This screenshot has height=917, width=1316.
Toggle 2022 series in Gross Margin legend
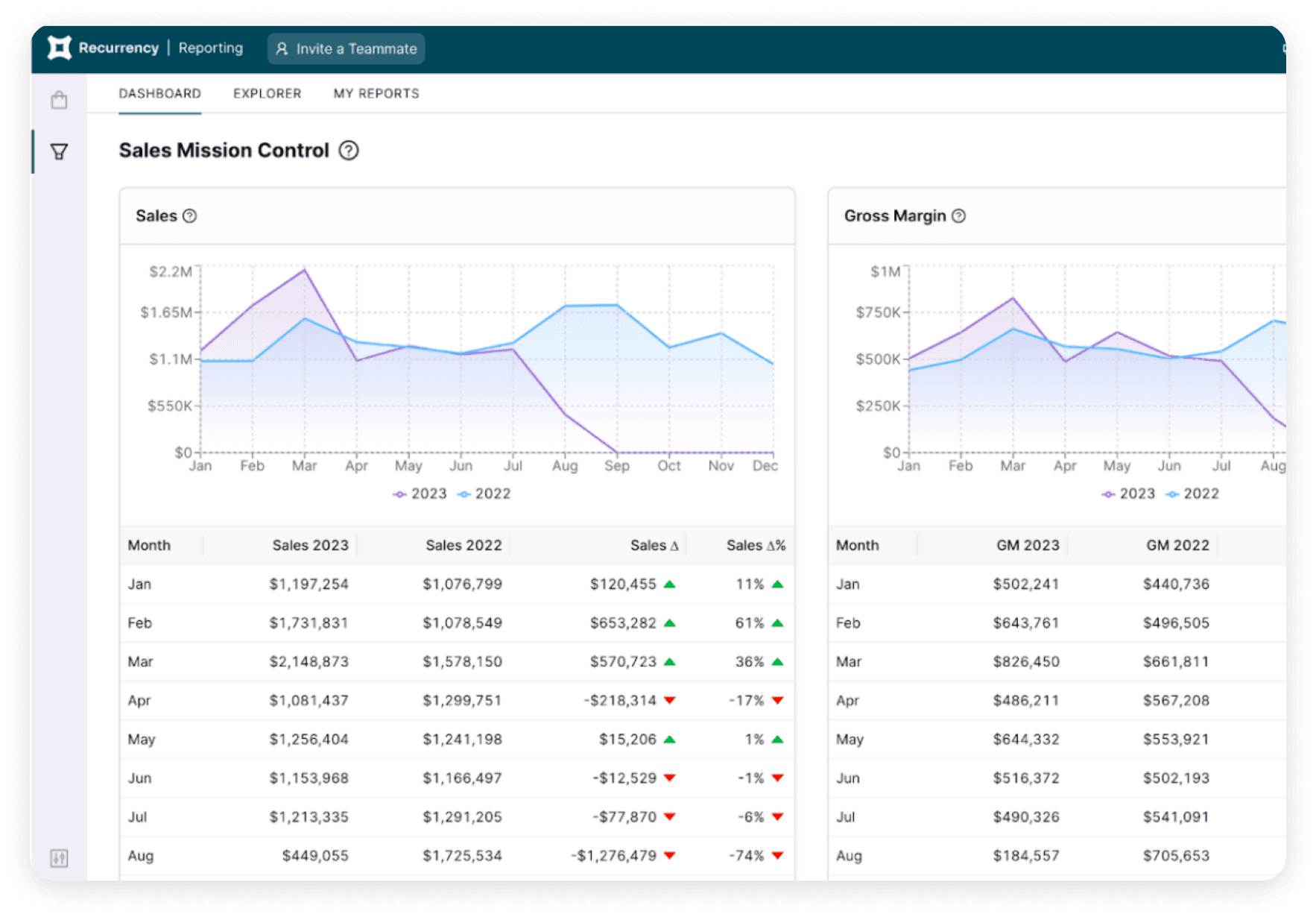pyautogui.click(x=1192, y=494)
